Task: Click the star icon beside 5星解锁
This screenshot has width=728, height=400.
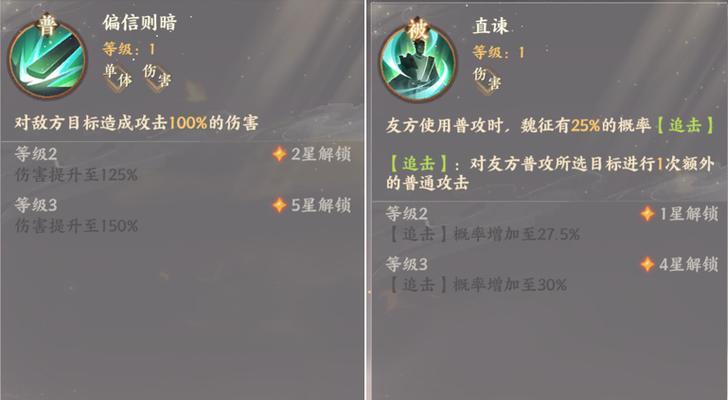Action: 280,205
